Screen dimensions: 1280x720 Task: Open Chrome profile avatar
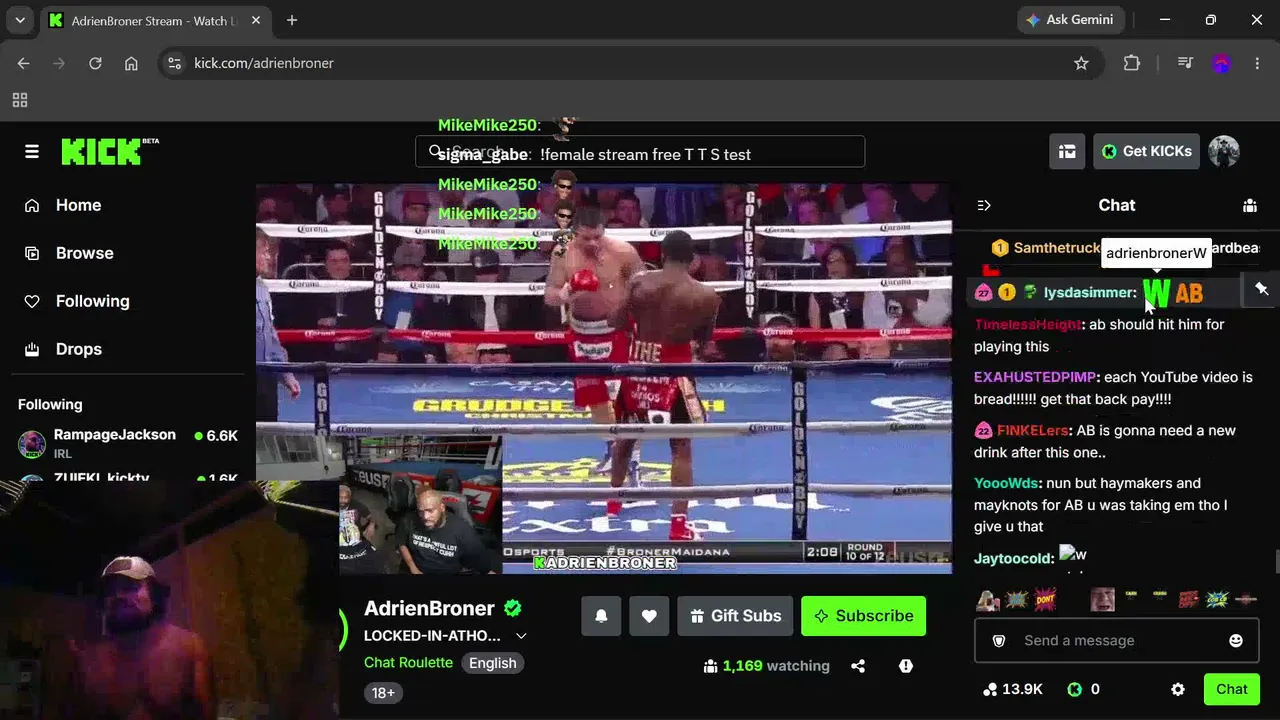coord(1221,63)
